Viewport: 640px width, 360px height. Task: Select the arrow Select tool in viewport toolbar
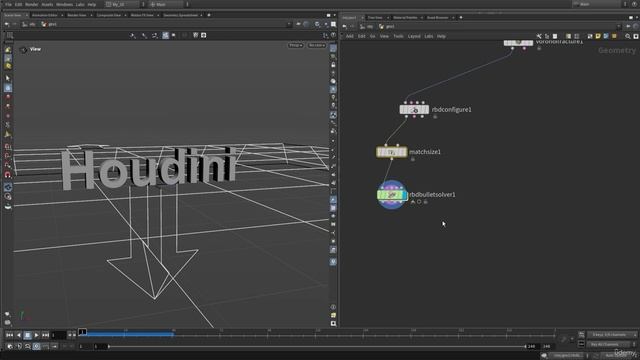coord(8,78)
